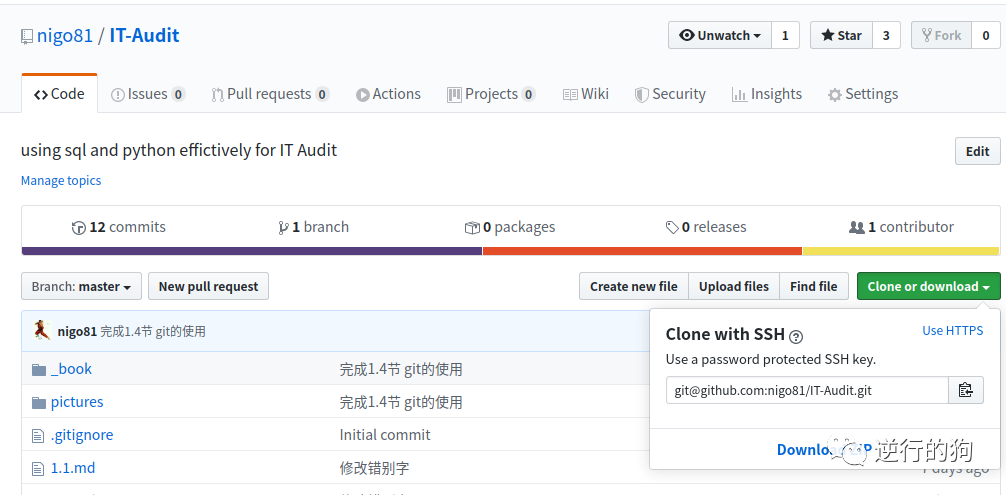
Task: Open the Settings tab
Action: click(863, 94)
